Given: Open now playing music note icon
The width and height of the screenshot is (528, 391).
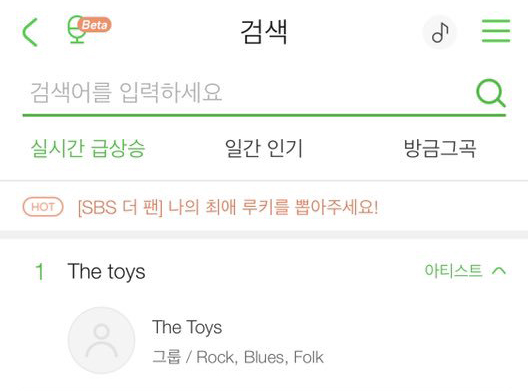Looking at the screenshot, I should pyautogui.click(x=440, y=32).
